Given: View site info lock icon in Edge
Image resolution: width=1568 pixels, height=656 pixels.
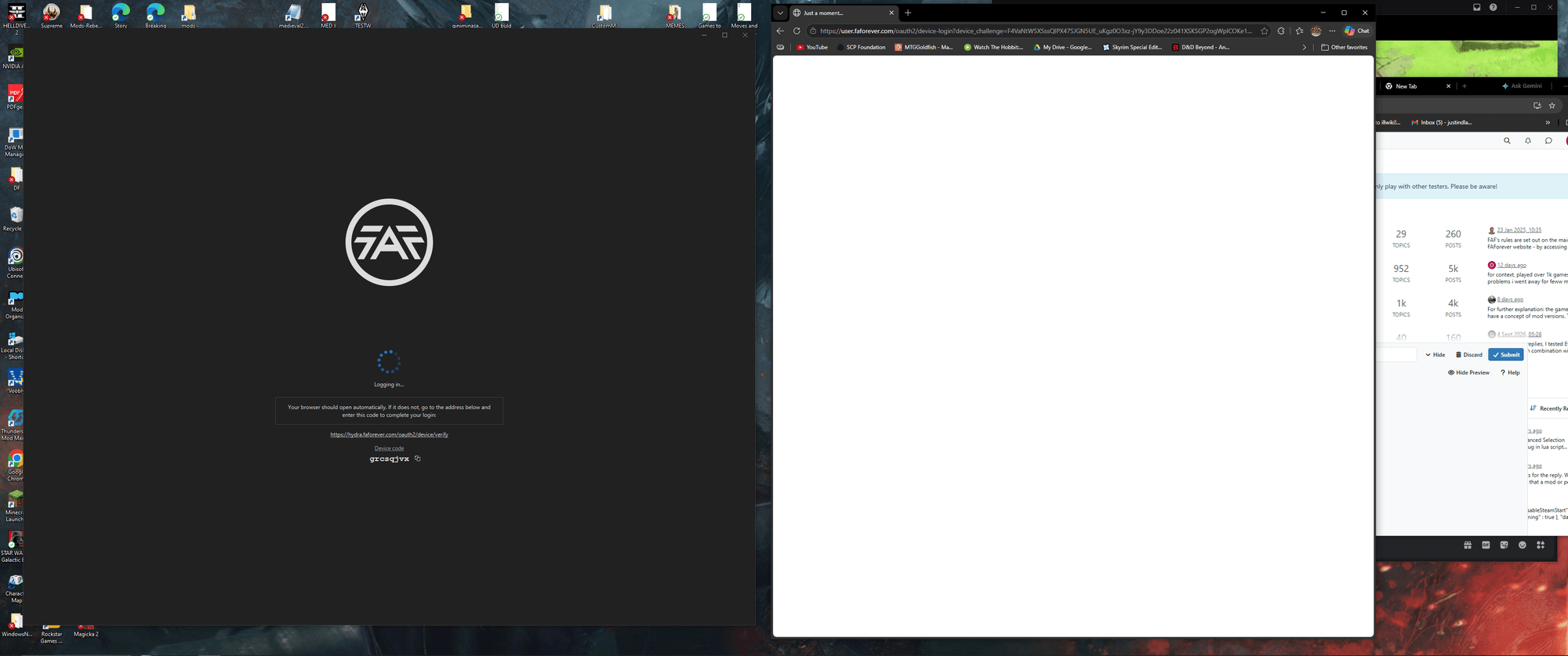Looking at the screenshot, I should (813, 31).
